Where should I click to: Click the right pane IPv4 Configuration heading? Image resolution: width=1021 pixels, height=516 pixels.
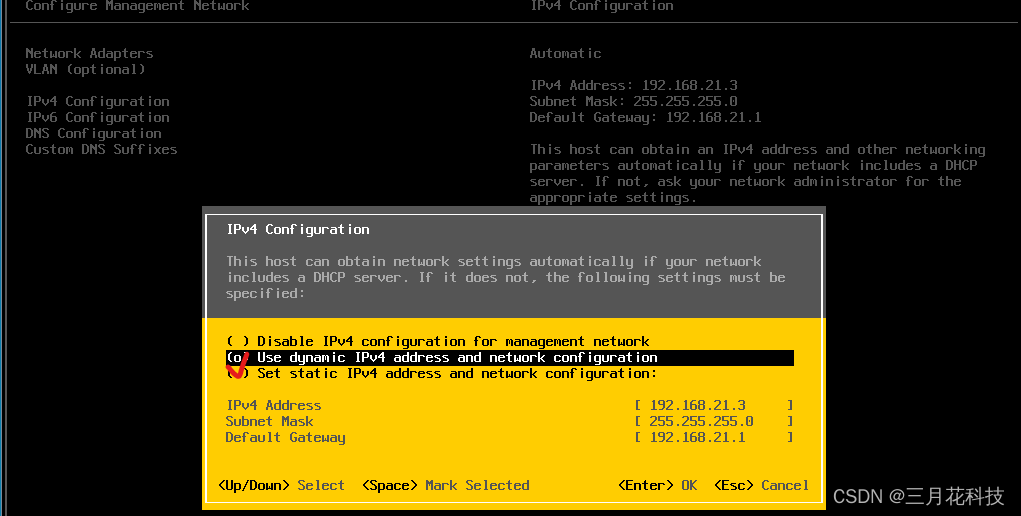tap(602, 6)
